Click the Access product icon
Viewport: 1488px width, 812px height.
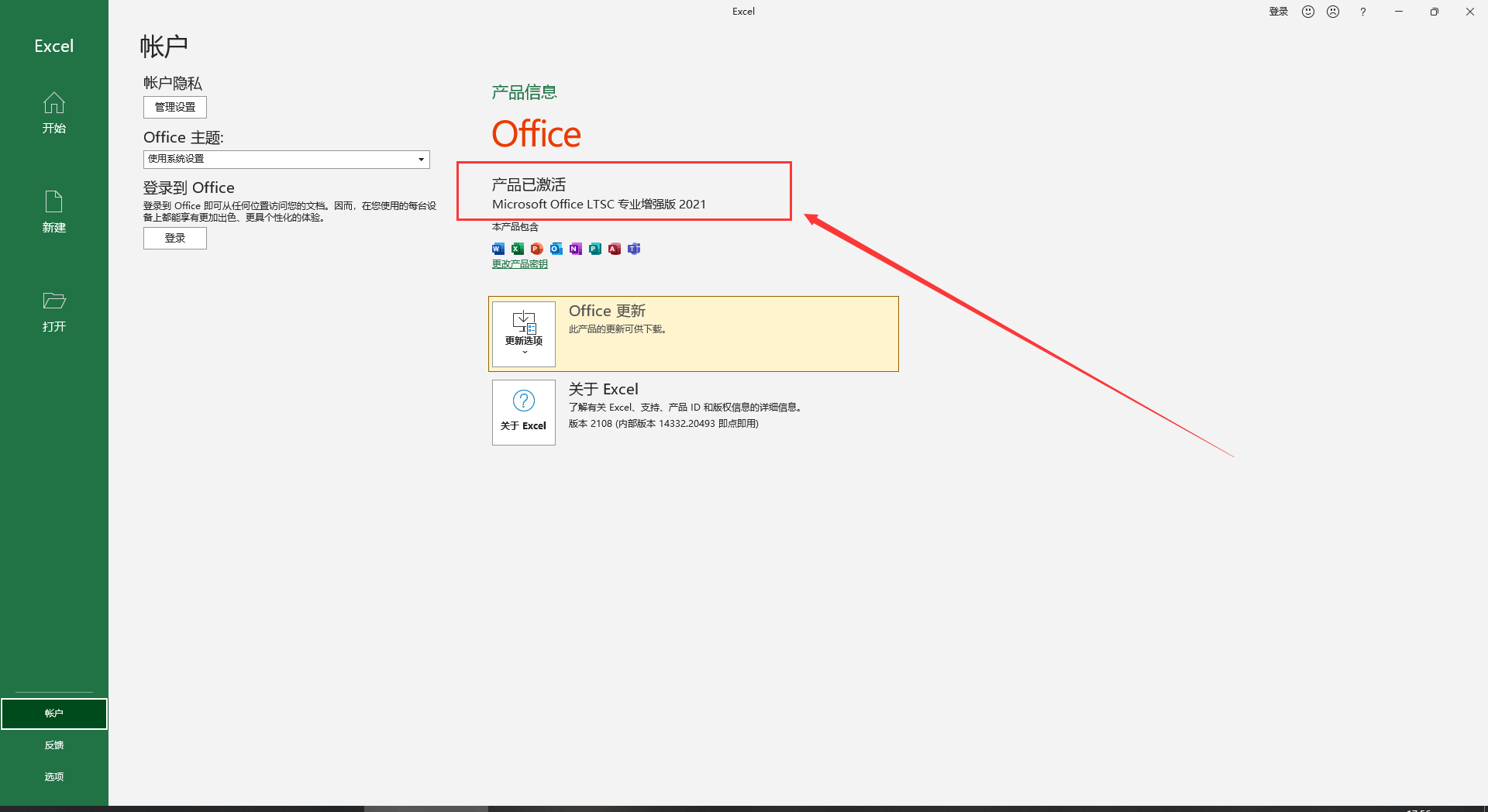point(615,249)
